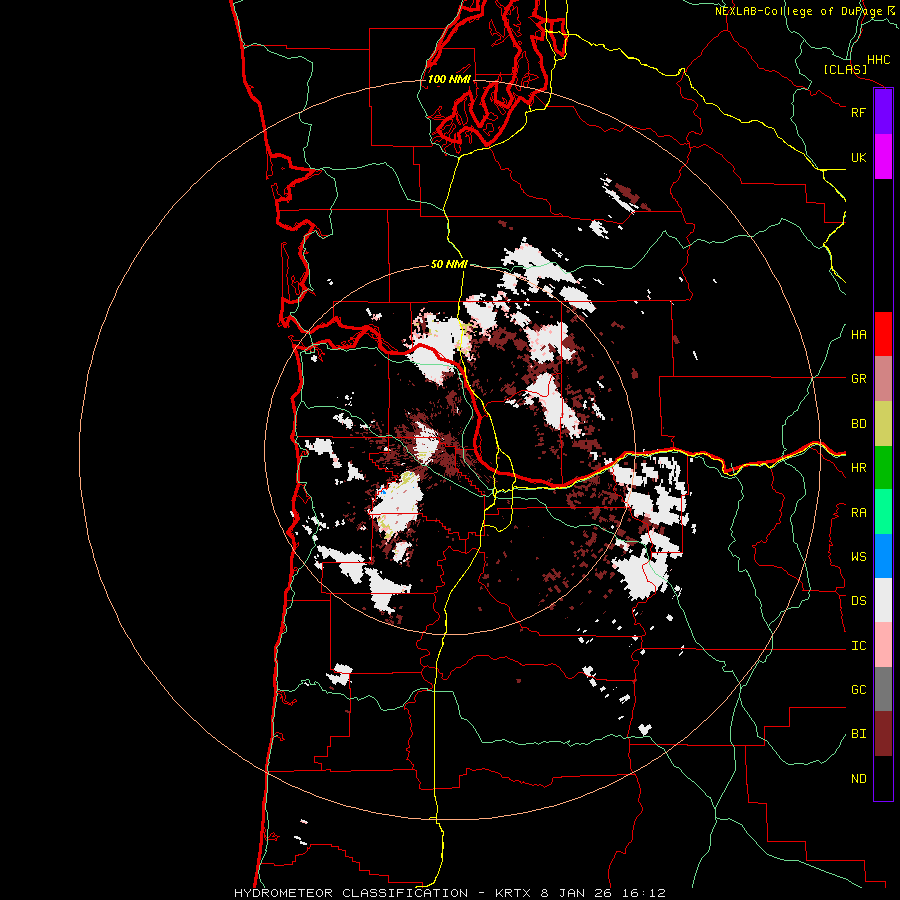Click the [CLAS] legend header text
The height and width of the screenshot is (900, 900).
(x=845, y=69)
